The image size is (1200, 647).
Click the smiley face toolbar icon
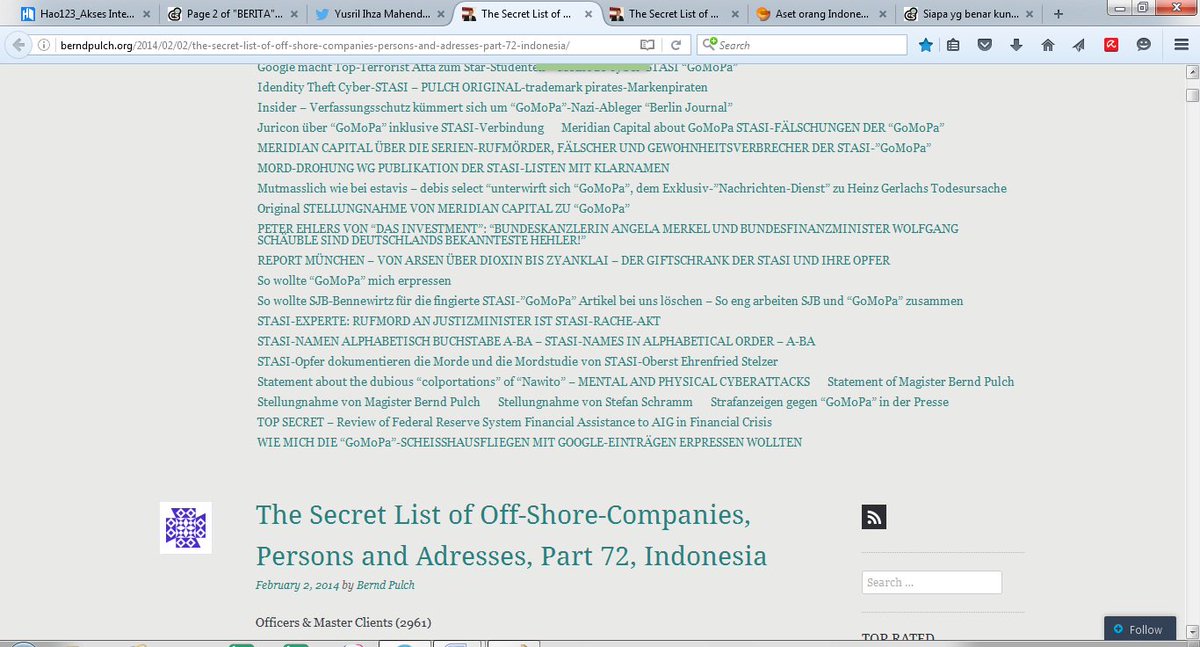point(1143,45)
